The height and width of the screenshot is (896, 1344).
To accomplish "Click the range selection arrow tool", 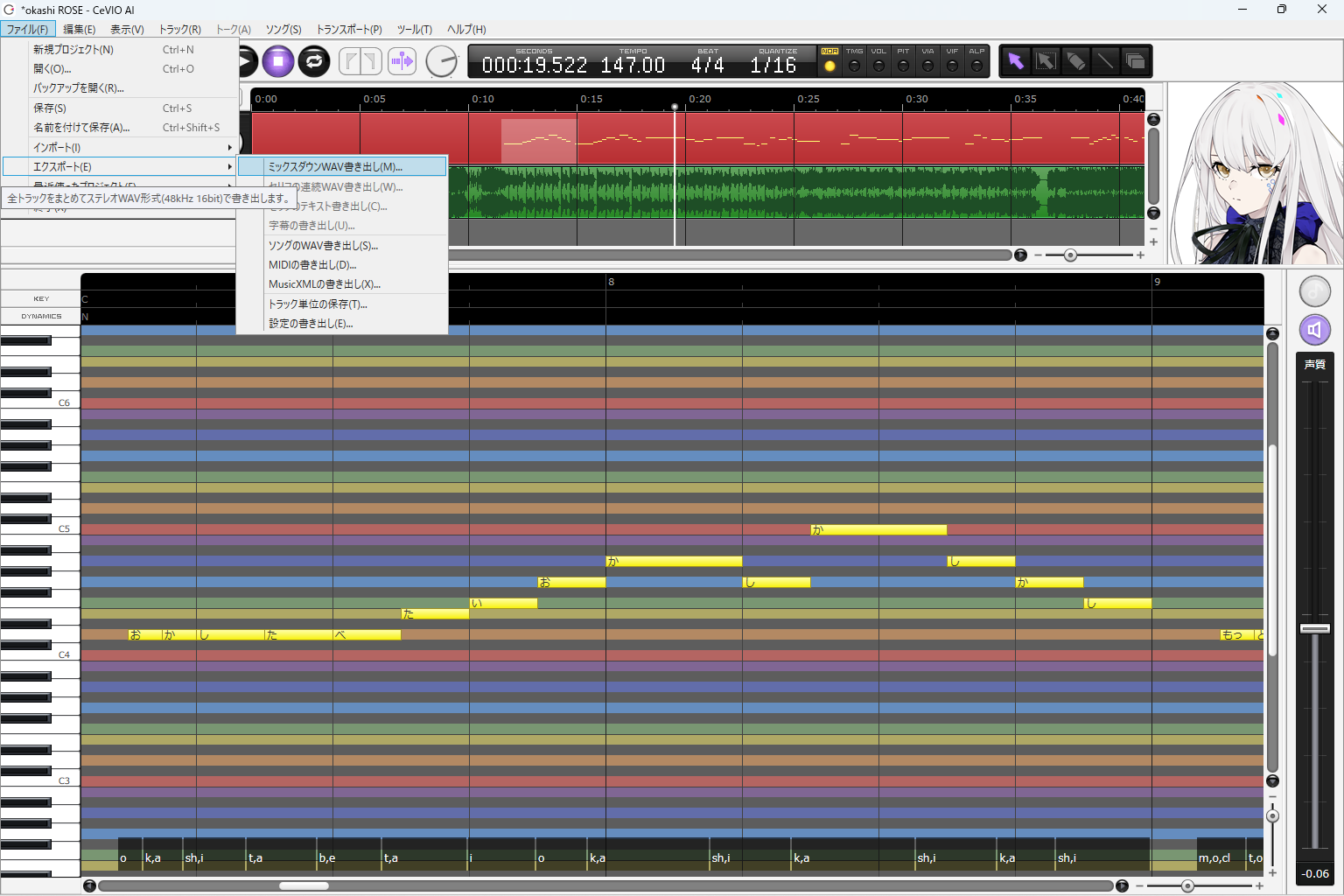I will point(1046,61).
